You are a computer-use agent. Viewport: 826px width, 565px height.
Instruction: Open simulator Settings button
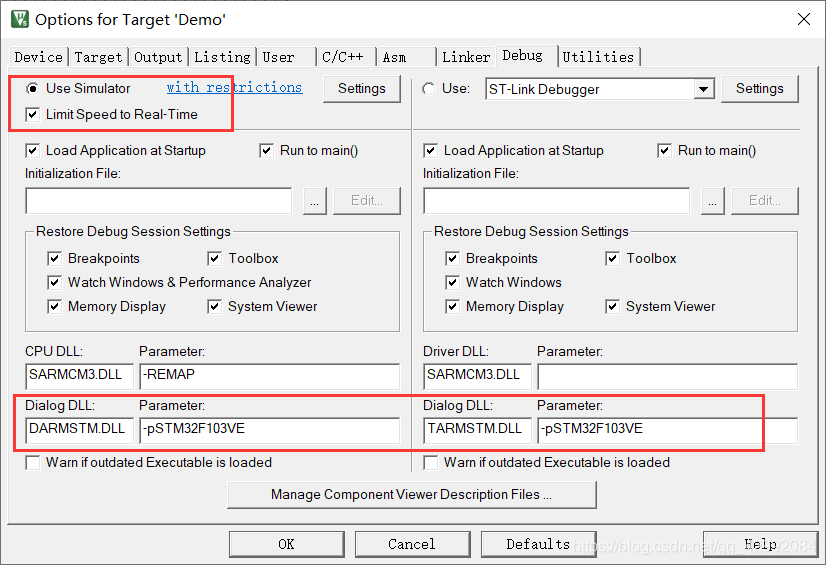361,88
